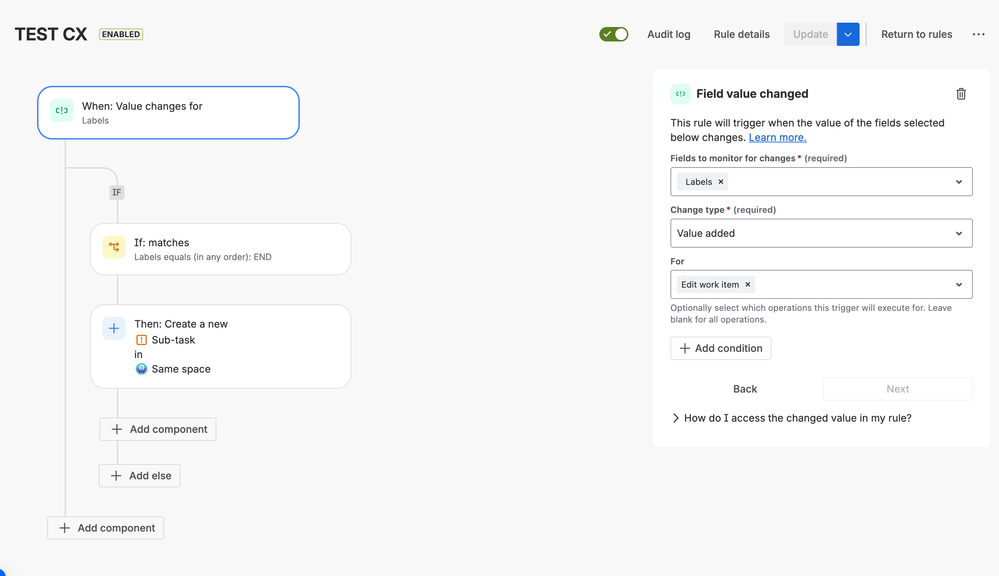Image resolution: width=999 pixels, height=576 pixels.
Task: Click the TEST CX rule title
Action: (51, 34)
